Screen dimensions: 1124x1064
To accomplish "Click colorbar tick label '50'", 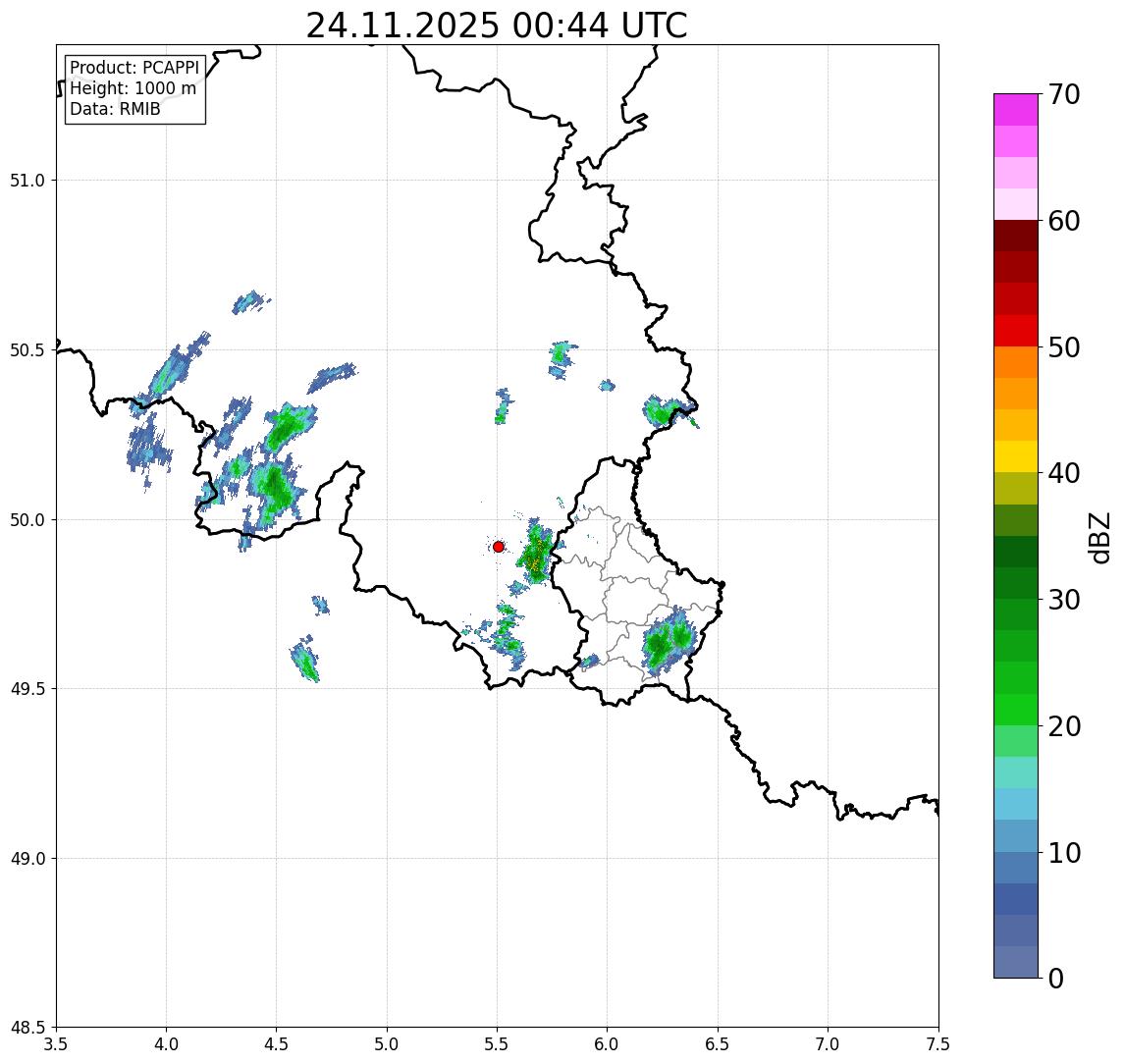I will 1064,347.
